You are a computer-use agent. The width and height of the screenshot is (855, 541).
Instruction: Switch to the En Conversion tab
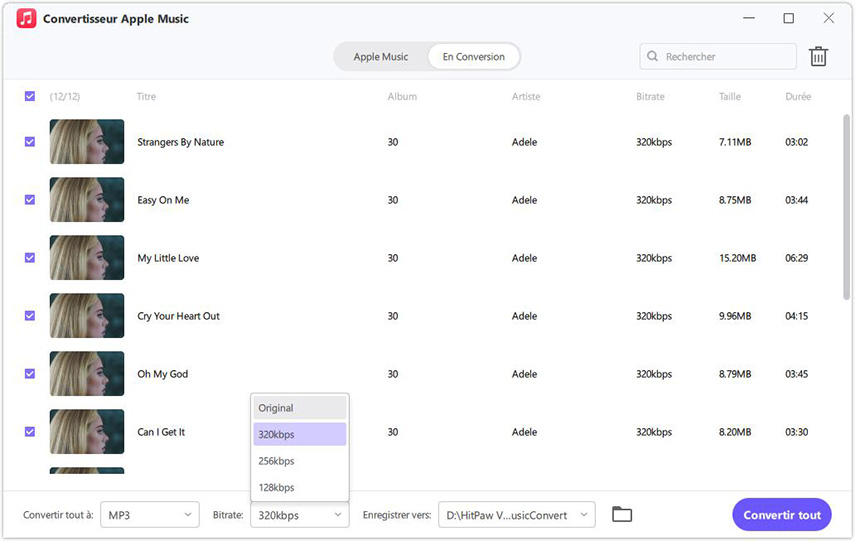(473, 57)
